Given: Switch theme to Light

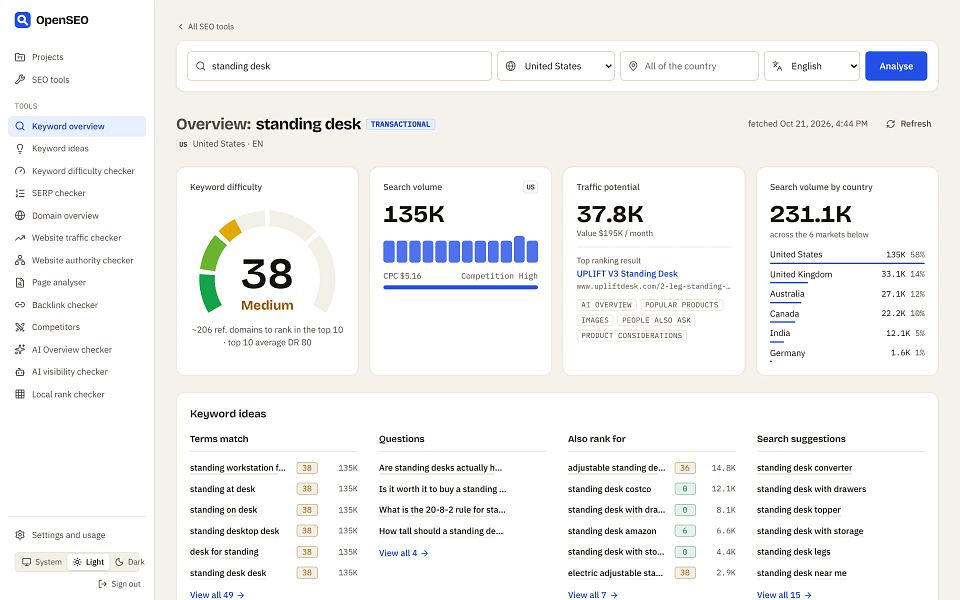Looking at the screenshot, I should (89, 562).
